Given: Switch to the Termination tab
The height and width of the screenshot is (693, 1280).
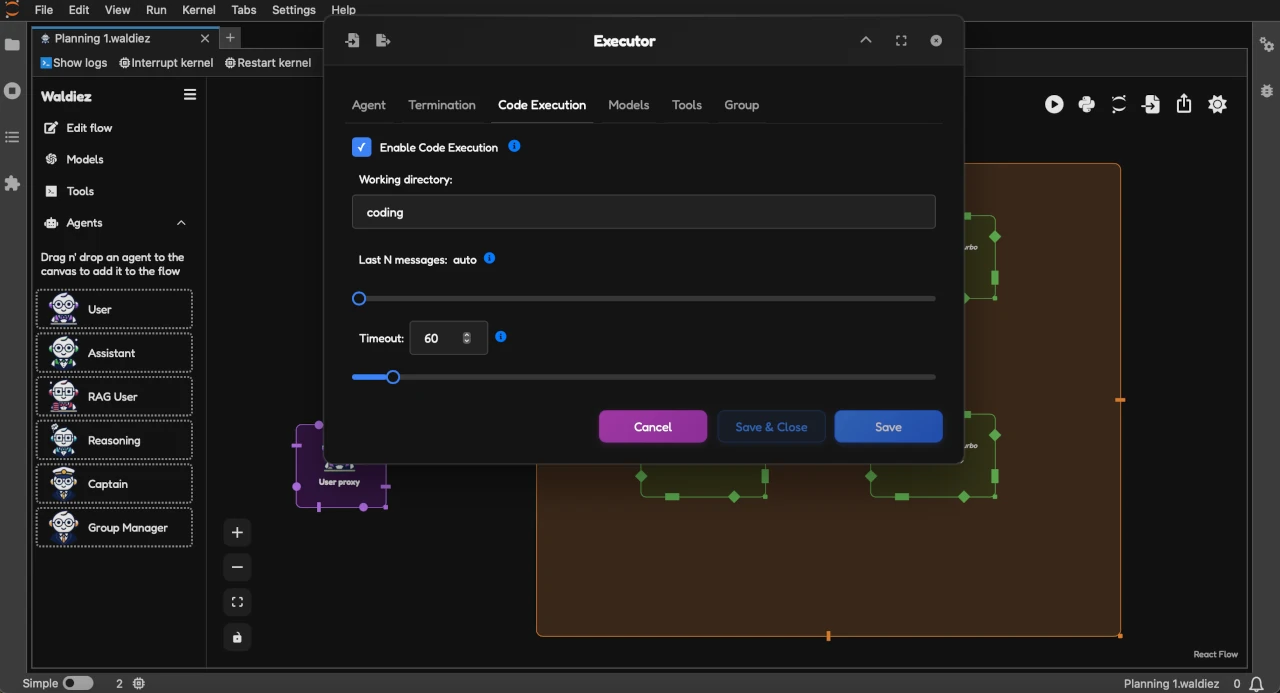Looking at the screenshot, I should tap(442, 105).
